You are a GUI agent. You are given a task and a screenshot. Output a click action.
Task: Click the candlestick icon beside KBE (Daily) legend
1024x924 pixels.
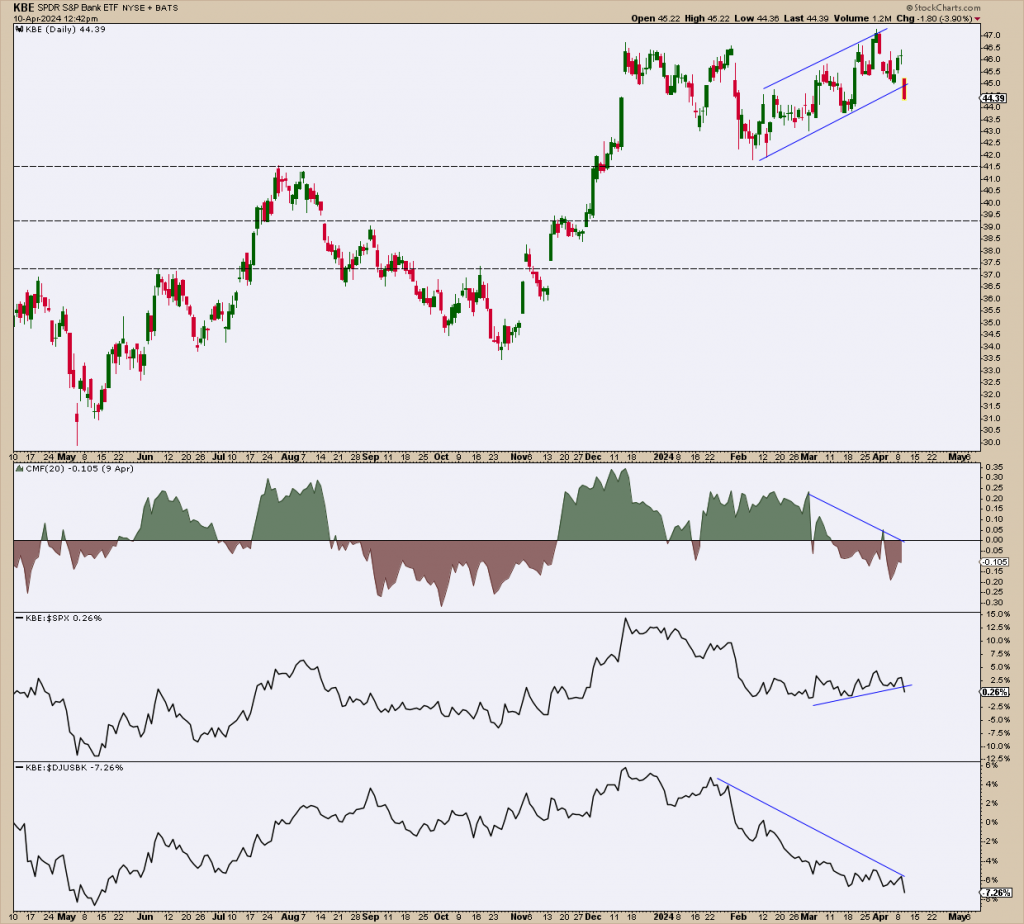point(20,29)
